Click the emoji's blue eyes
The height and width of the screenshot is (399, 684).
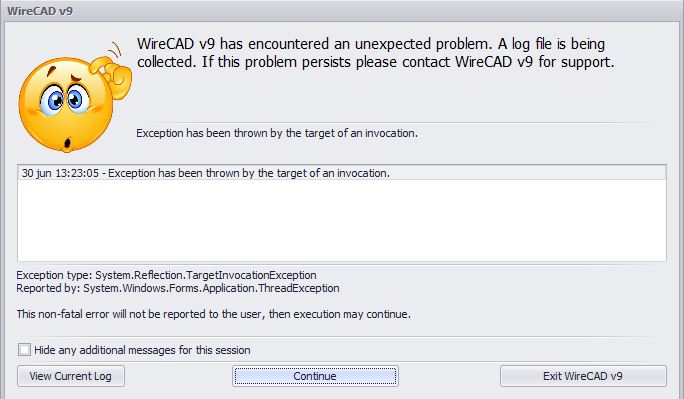click(x=65, y=100)
